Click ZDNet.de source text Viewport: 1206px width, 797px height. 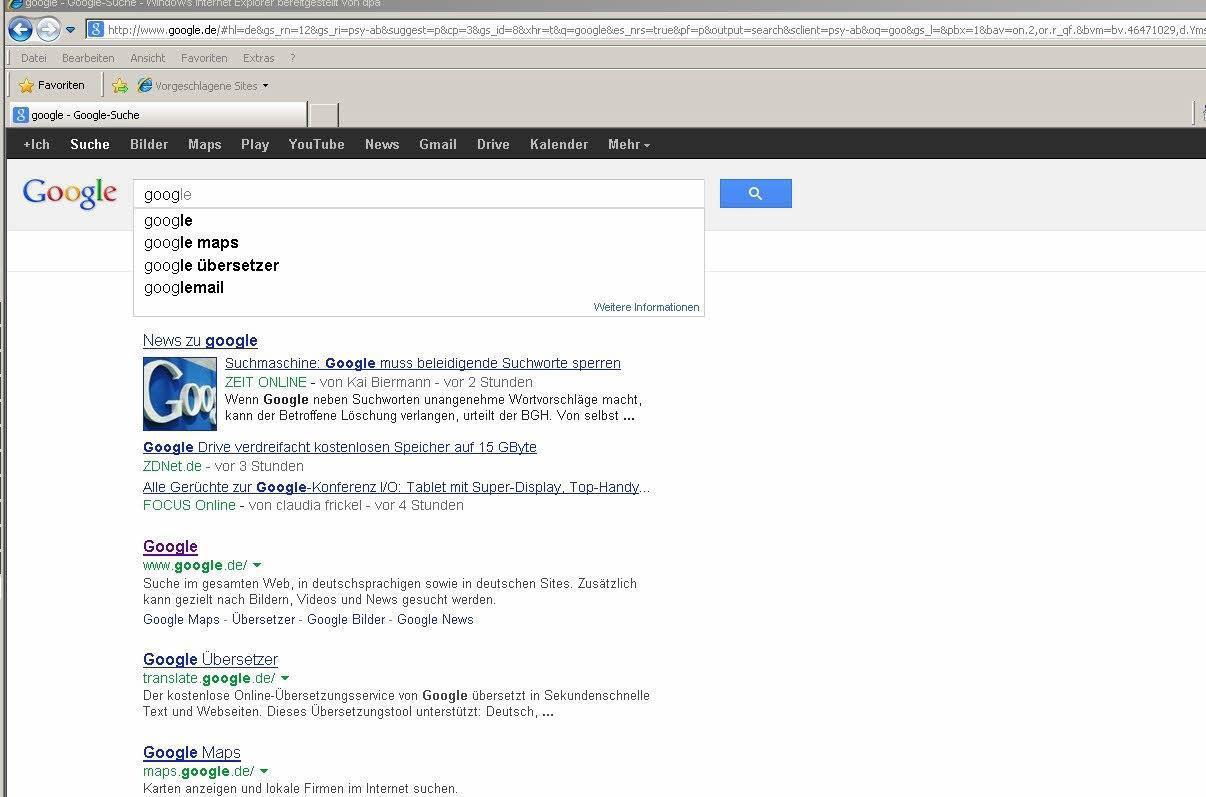tap(172, 466)
